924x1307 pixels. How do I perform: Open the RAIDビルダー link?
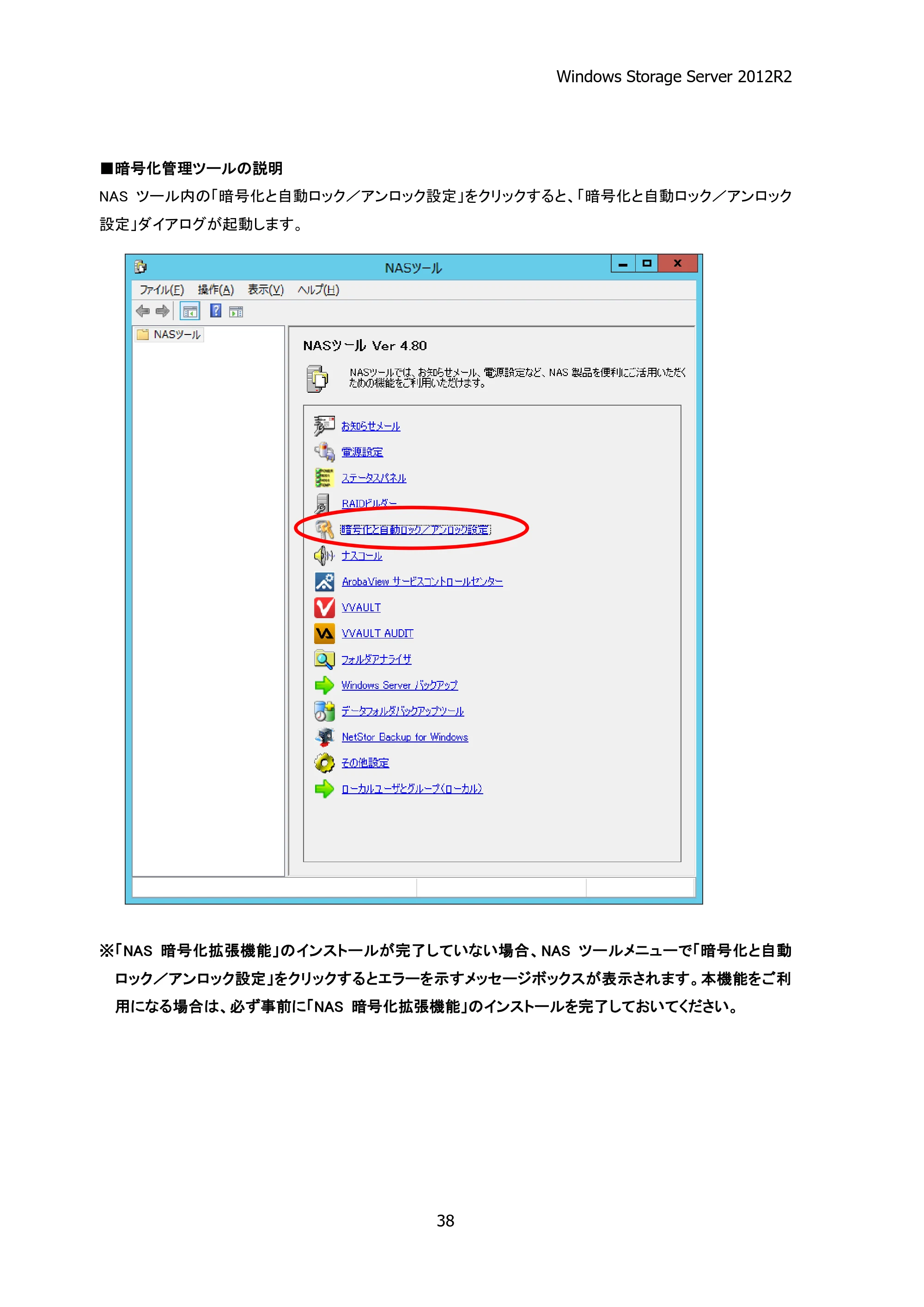coord(369,504)
